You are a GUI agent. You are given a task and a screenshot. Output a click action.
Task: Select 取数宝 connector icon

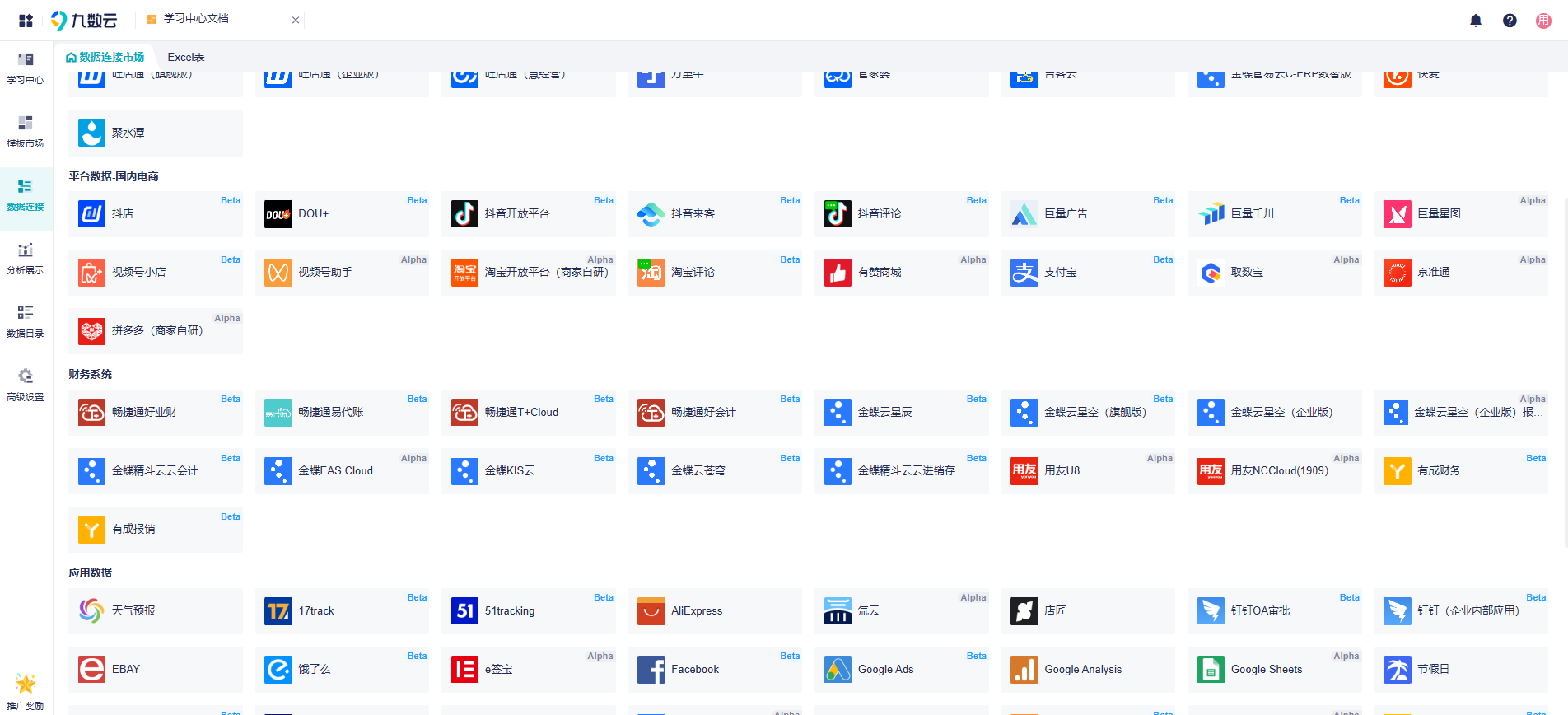(1211, 272)
